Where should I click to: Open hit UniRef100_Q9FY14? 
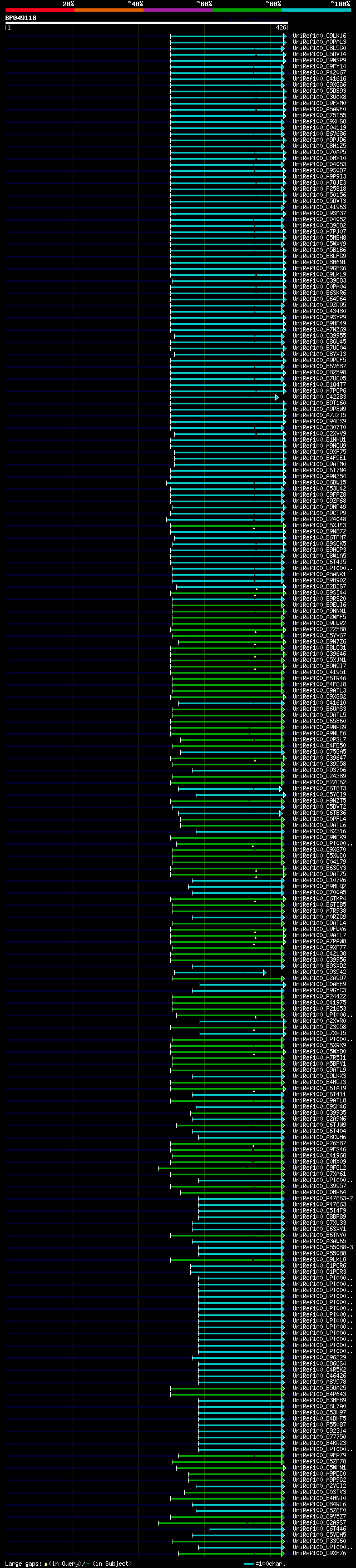click(319, 66)
